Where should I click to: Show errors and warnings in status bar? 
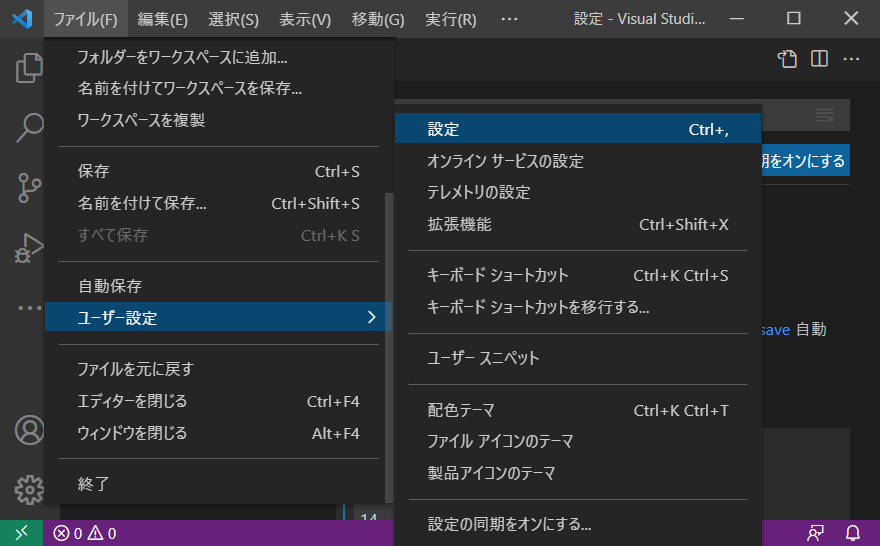point(85,533)
